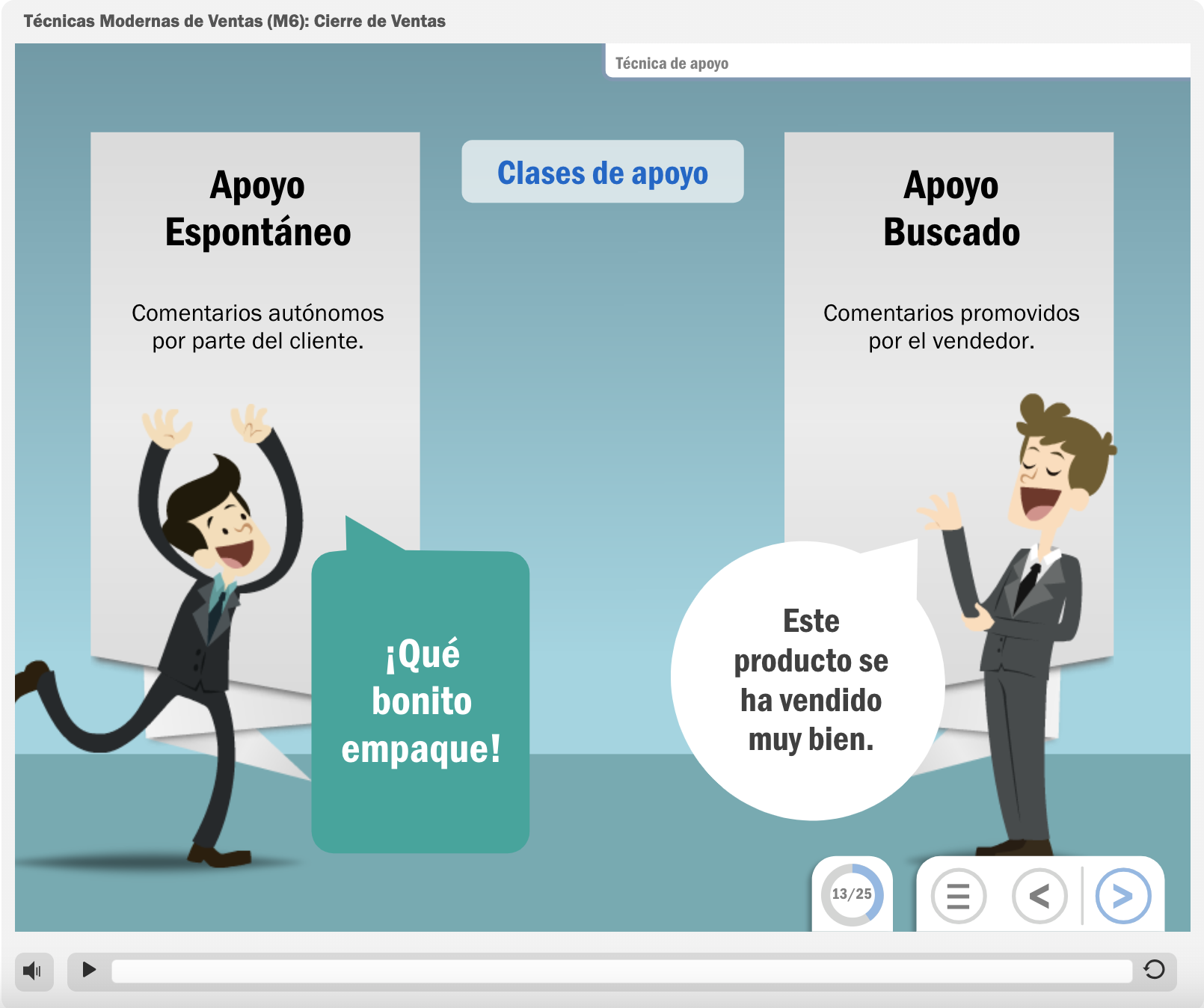The height and width of the screenshot is (1008, 1204).
Task: Open the hamburger menu of slides
Action: 958,896
